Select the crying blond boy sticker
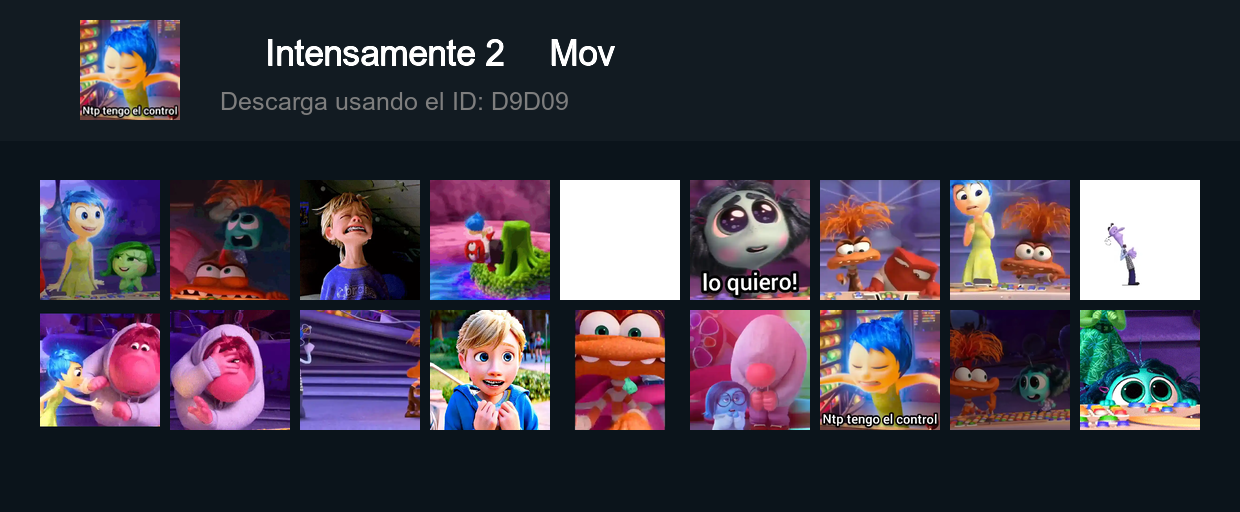Screen dimensions: 1240x512 360,240
